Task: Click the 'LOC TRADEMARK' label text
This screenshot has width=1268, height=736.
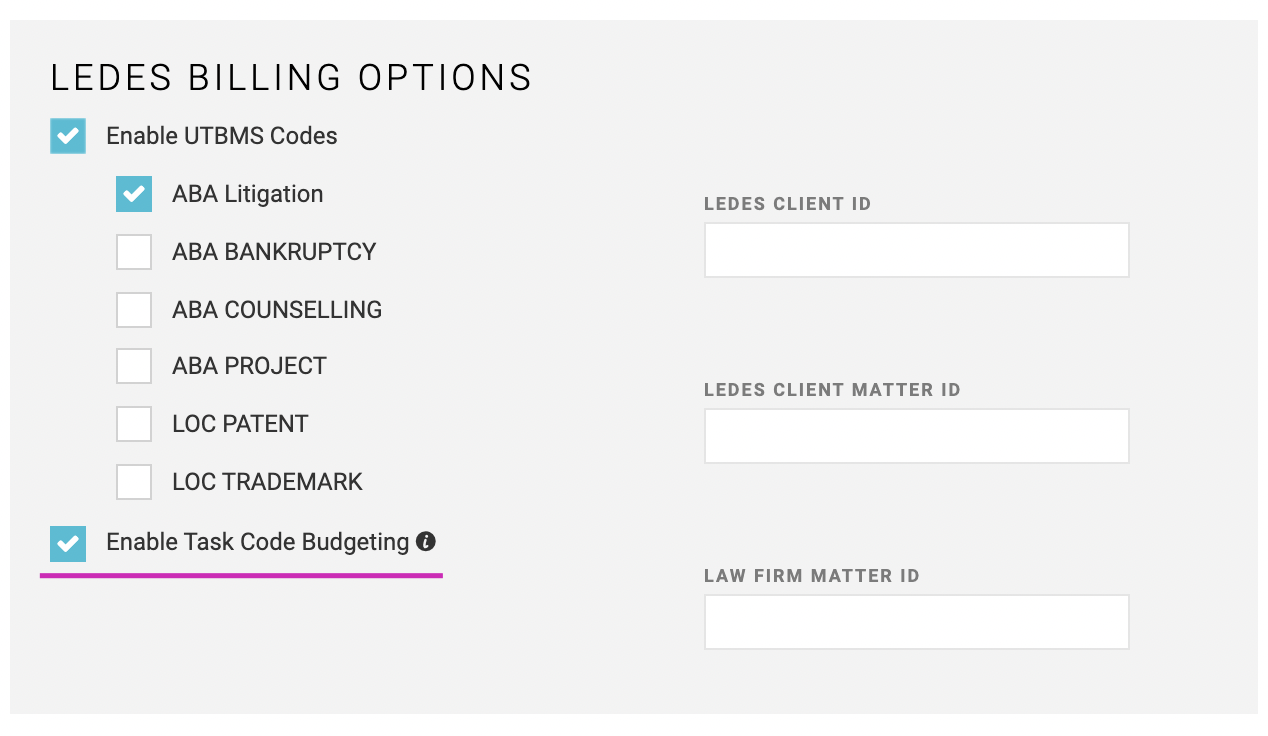Action: pyautogui.click(x=267, y=482)
